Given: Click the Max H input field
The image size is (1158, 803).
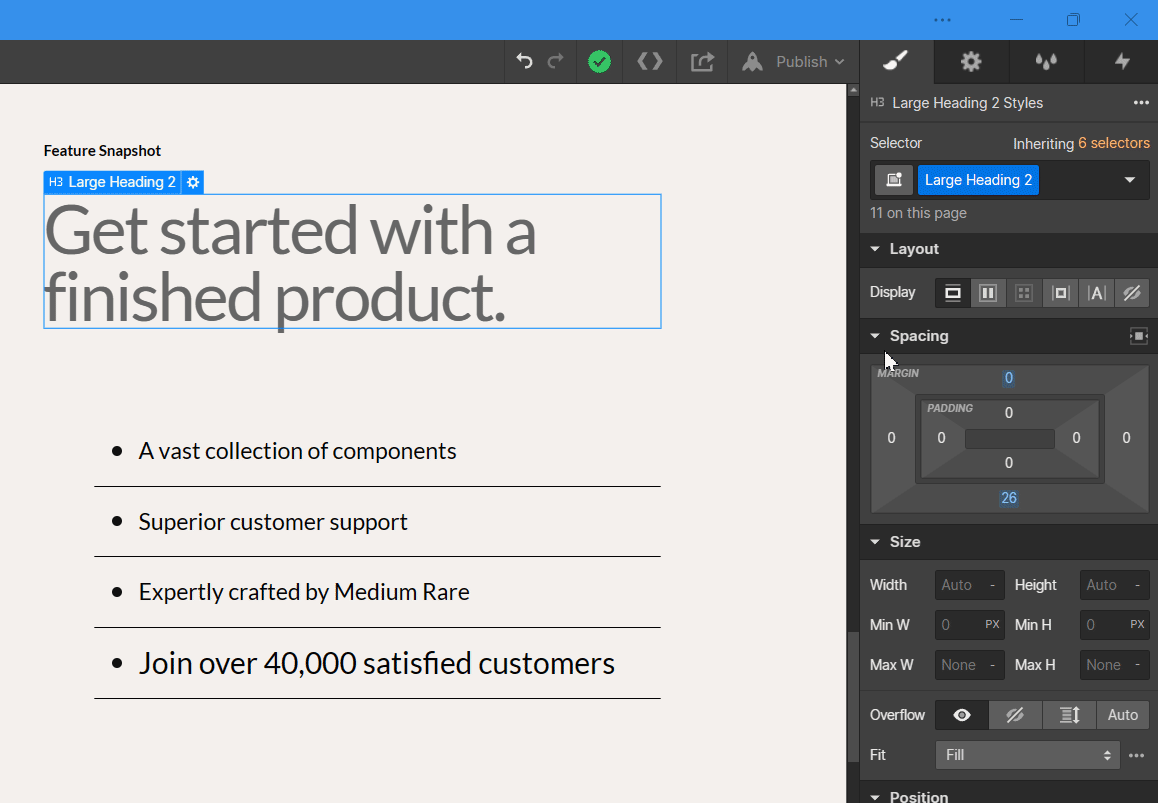Looking at the screenshot, I should click(x=1114, y=665).
